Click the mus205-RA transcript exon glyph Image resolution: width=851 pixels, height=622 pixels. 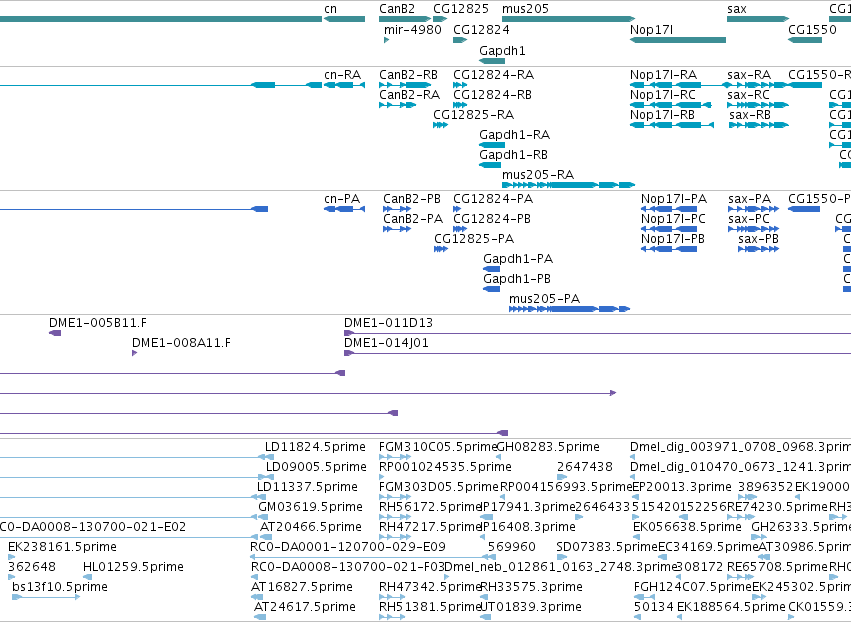[x=568, y=185]
